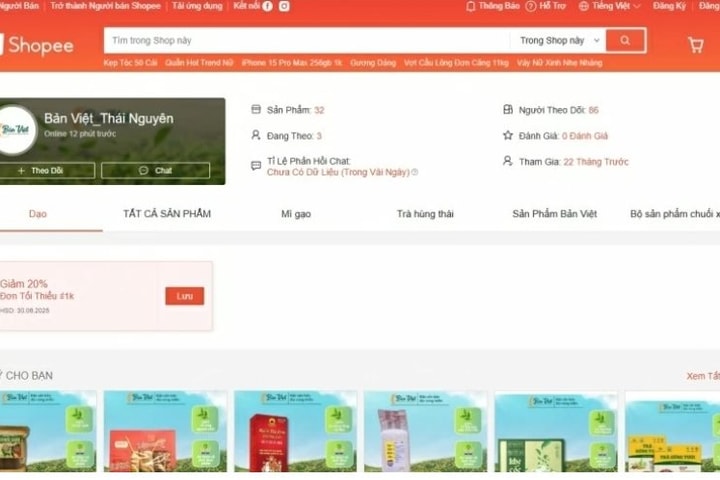
Task: Click 0 Đánh Giá rating text
Action: [x=585, y=136]
